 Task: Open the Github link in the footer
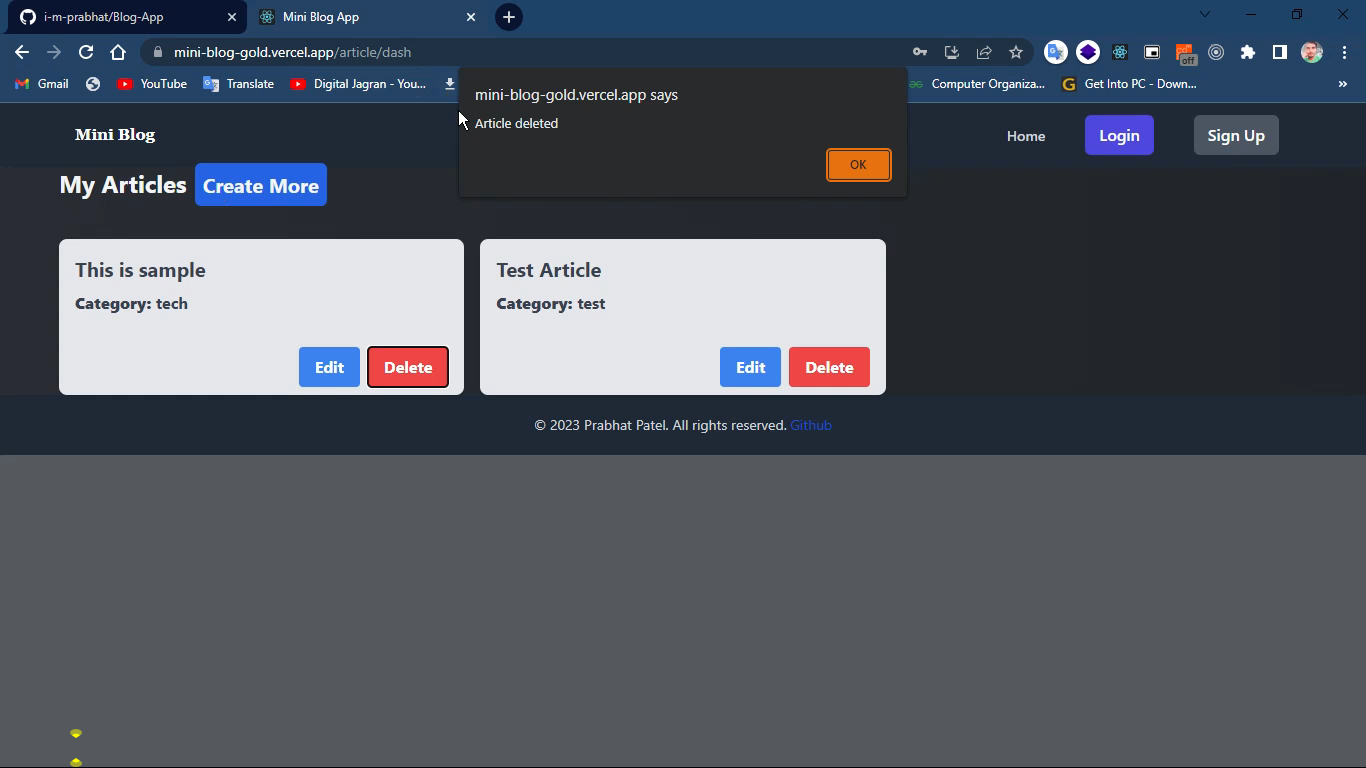pyautogui.click(x=811, y=424)
